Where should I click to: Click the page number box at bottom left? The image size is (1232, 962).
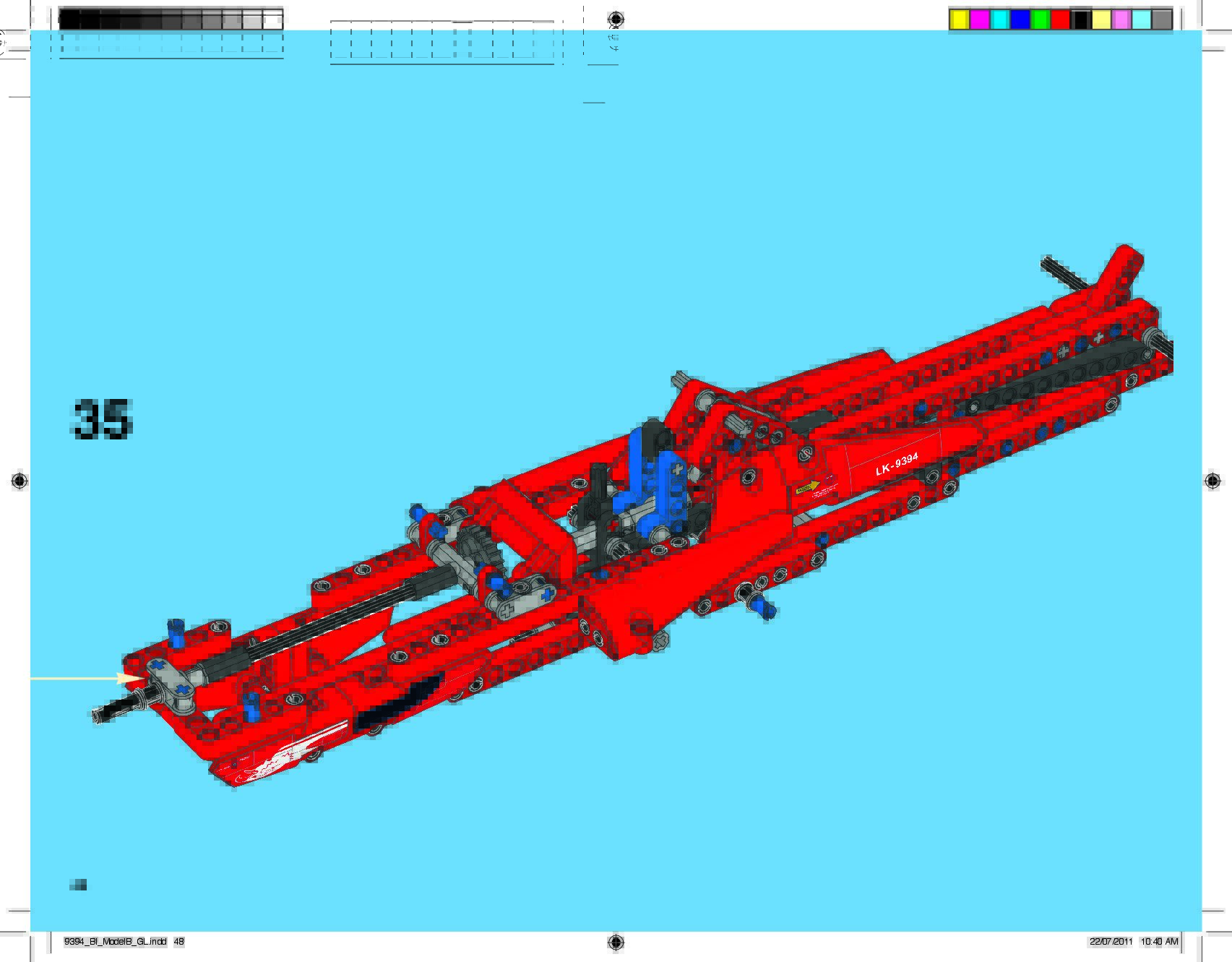79,885
